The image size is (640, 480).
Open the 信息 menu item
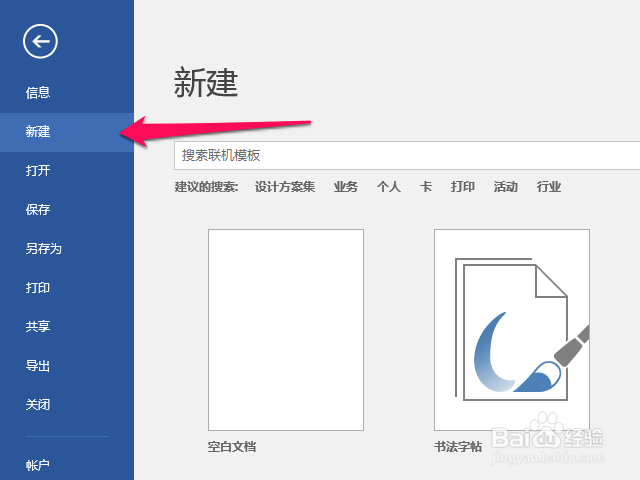point(38,93)
